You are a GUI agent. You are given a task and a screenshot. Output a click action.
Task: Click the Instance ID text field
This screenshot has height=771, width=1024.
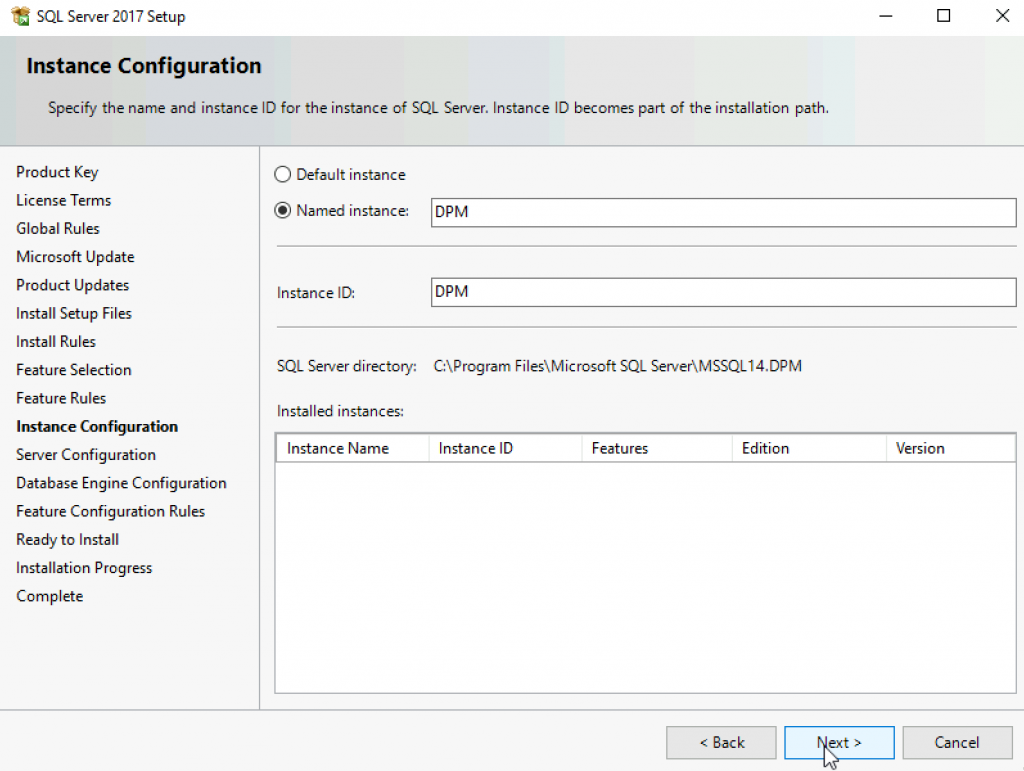point(723,292)
